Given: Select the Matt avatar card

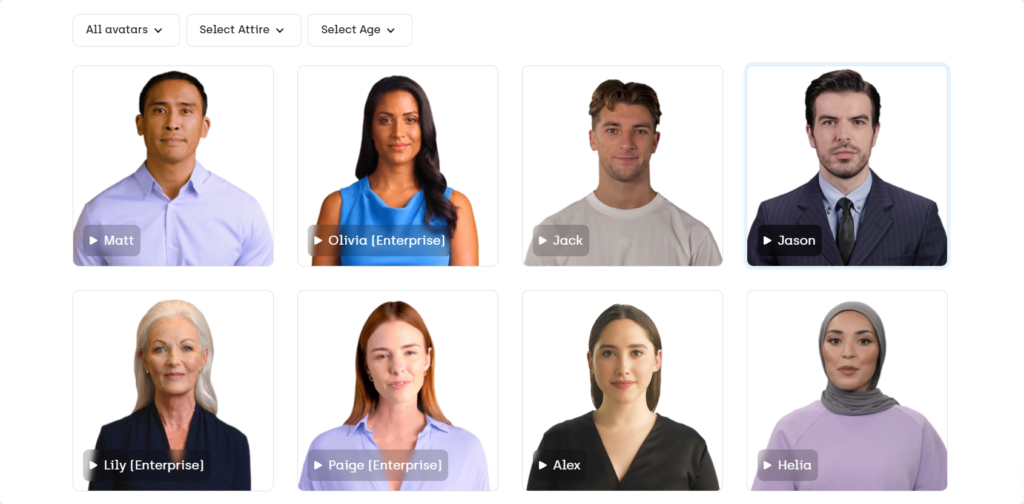Looking at the screenshot, I should tap(173, 166).
